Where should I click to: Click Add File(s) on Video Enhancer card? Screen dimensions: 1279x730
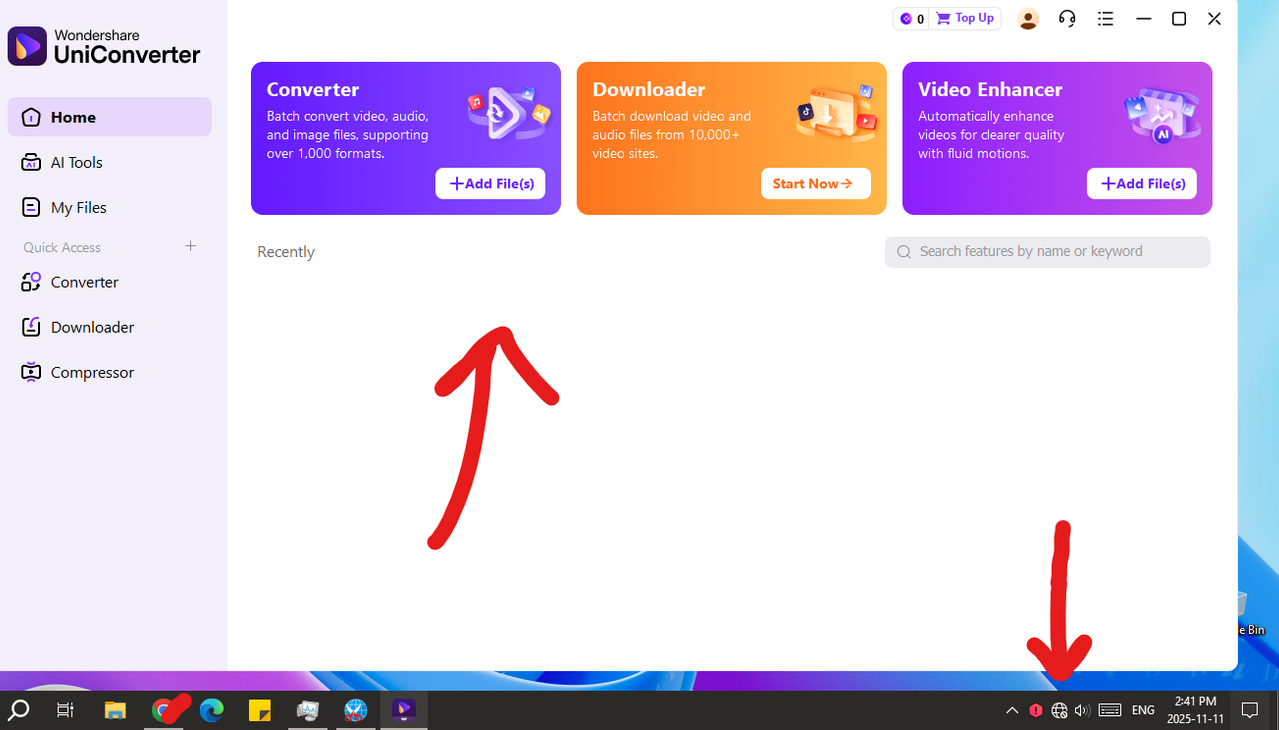tap(1141, 183)
